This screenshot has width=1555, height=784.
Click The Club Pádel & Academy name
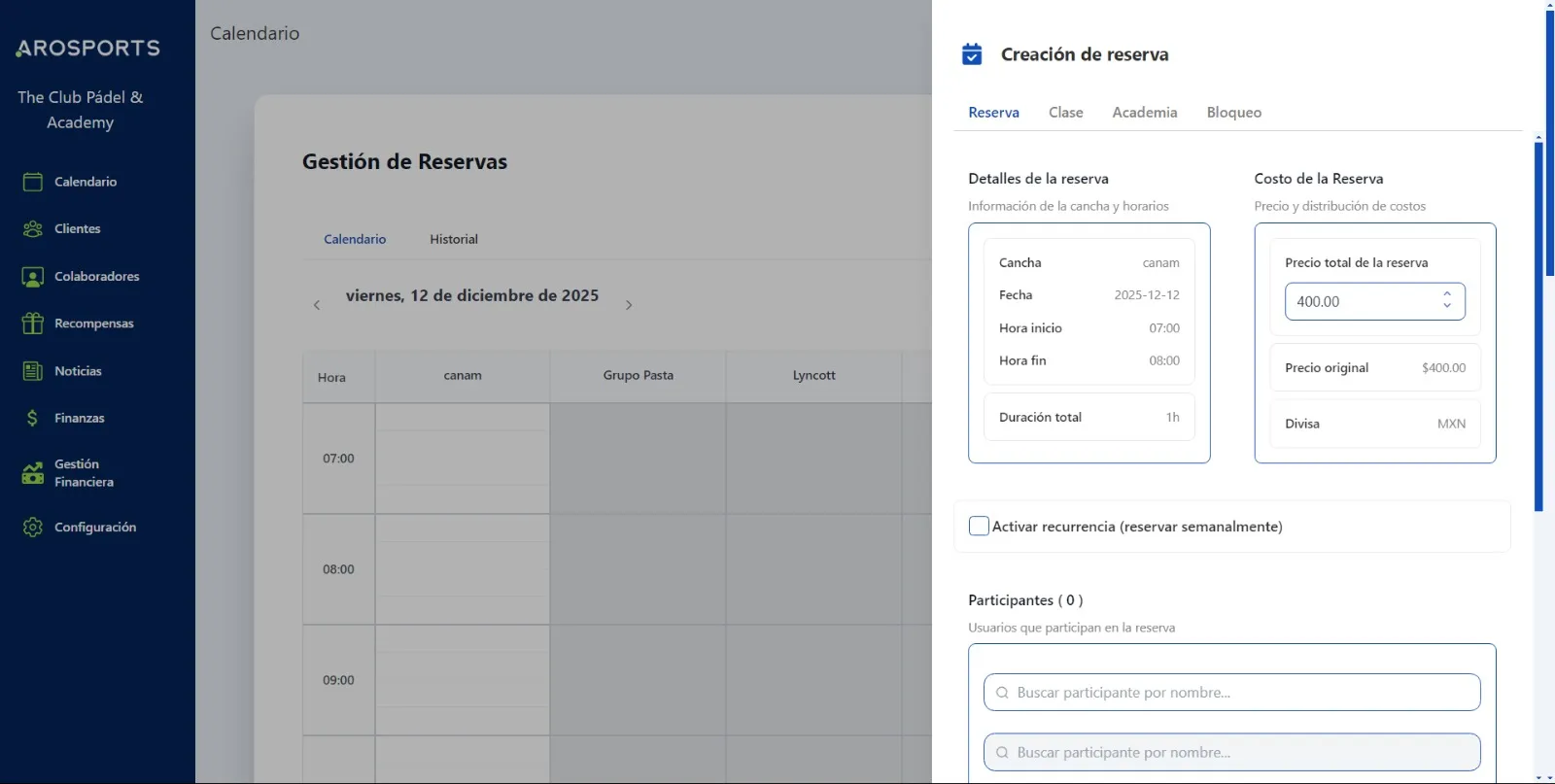pyautogui.click(x=81, y=110)
